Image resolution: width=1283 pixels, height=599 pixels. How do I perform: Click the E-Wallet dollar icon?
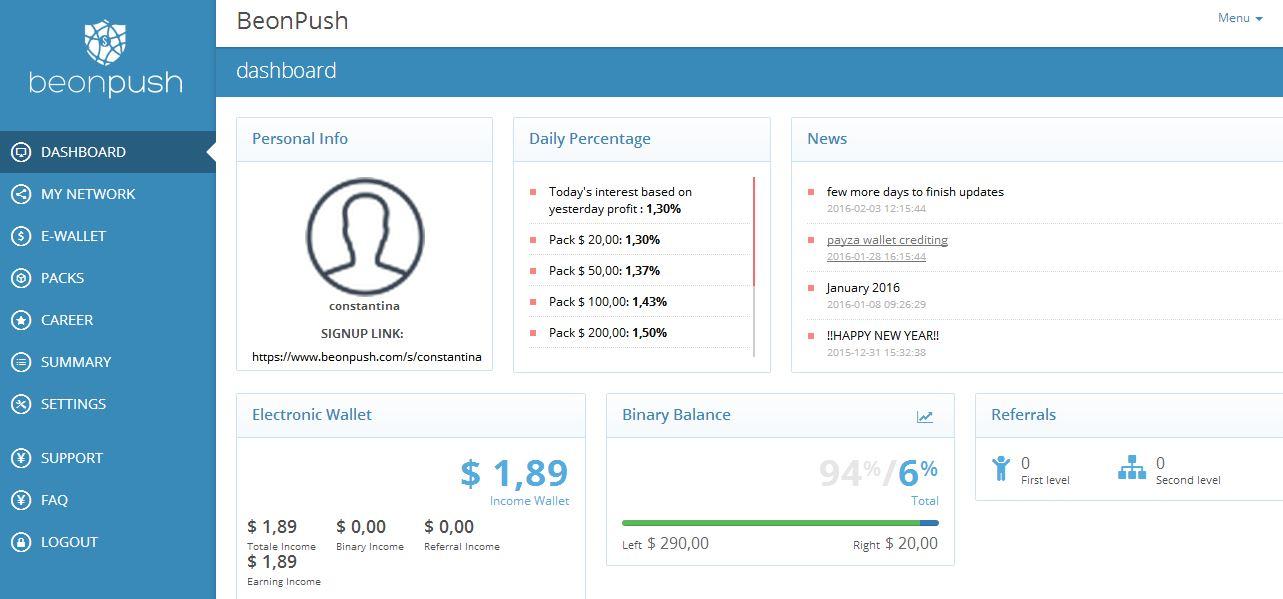(x=21, y=236)
